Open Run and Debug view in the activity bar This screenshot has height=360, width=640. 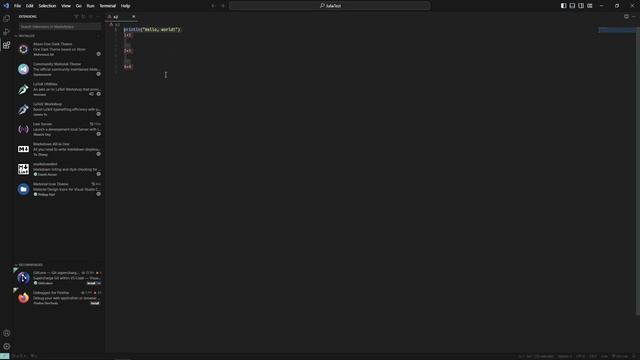7,32
